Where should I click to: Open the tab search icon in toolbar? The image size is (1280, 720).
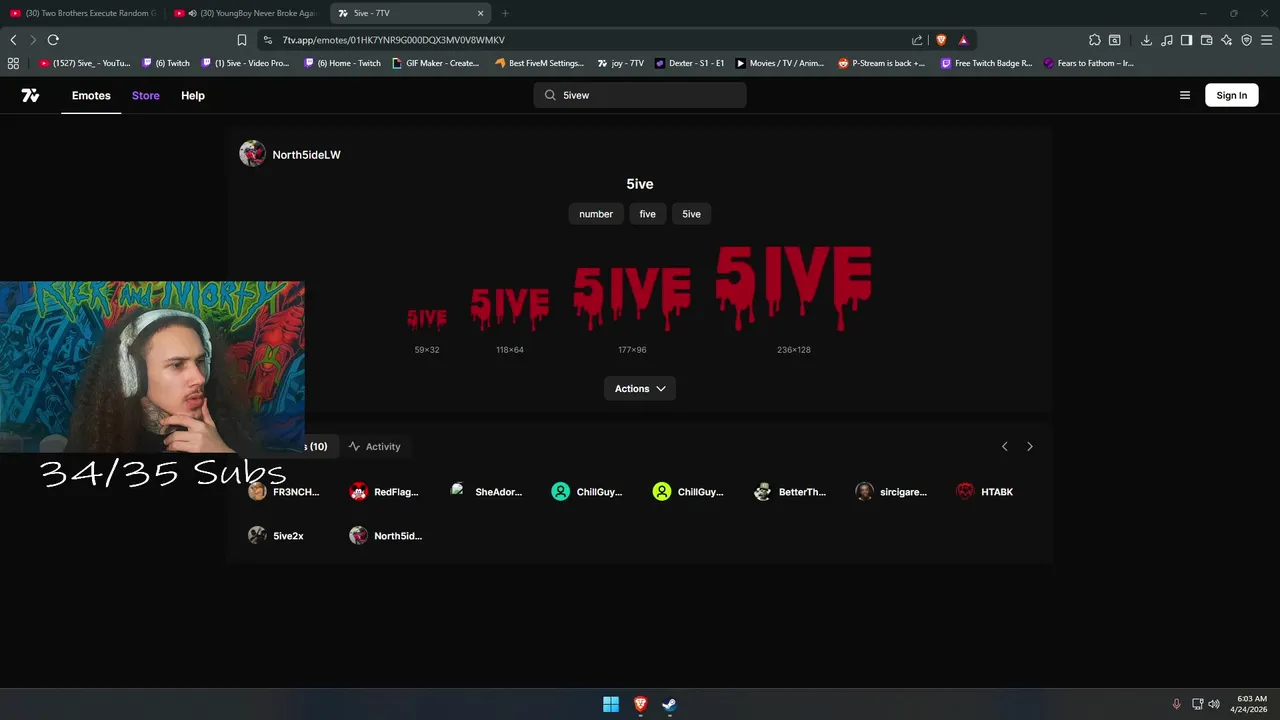point(1115,40)
